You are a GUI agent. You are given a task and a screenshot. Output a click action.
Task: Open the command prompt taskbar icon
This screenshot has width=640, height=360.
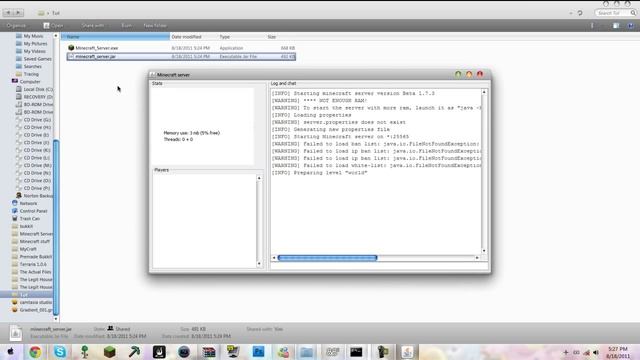356,352
